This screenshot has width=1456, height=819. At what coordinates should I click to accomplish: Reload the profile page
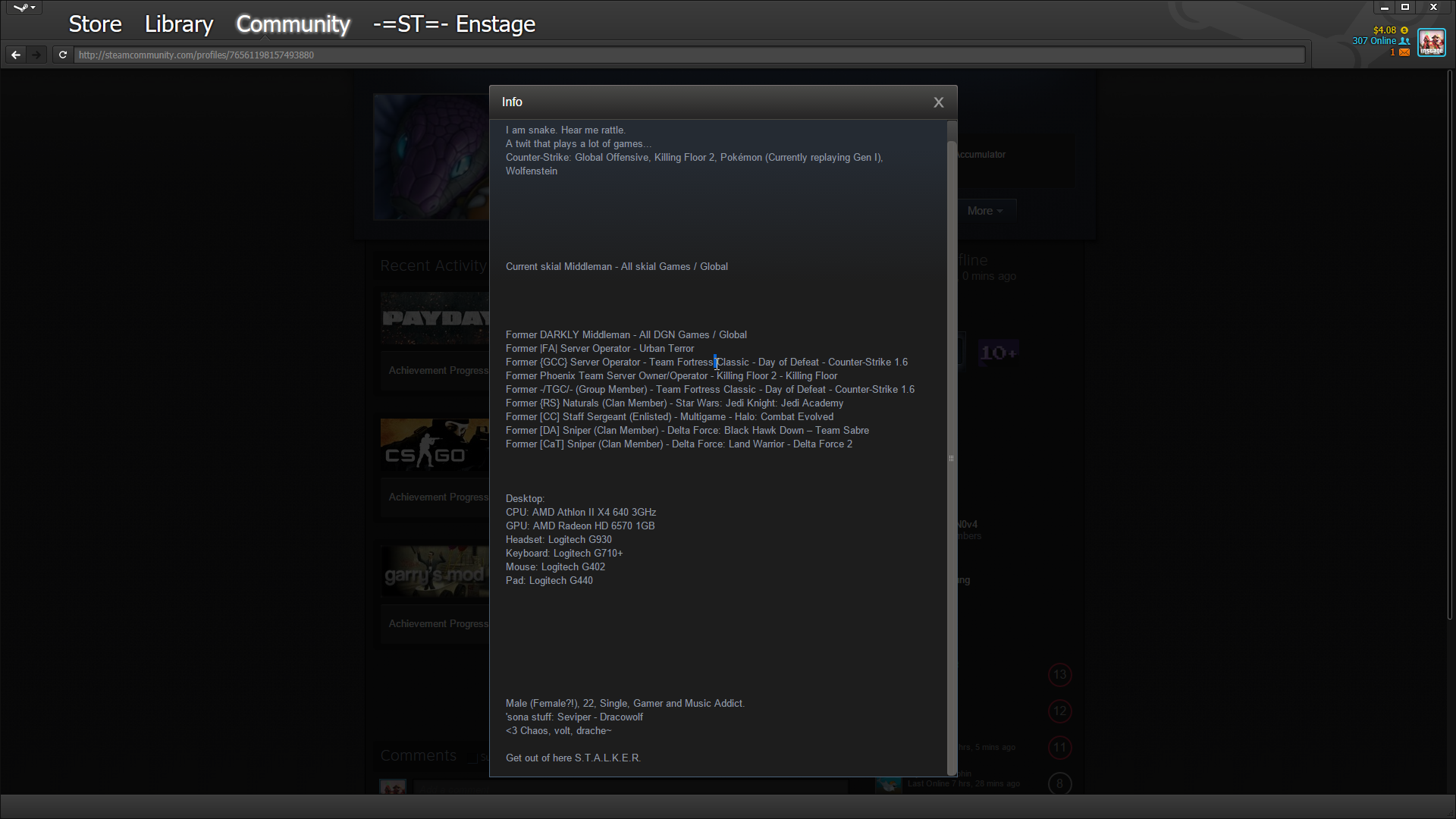(63, 55)
